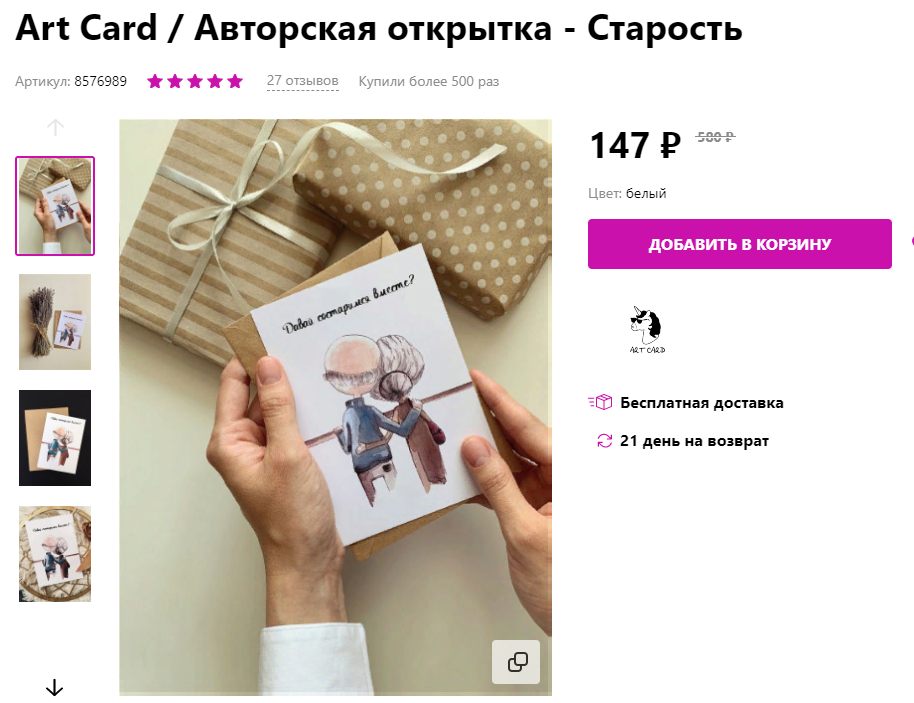Viewport: 914px width, 703px height.
Task: Open the 27 отзывов reviews link
Action: 303,80
